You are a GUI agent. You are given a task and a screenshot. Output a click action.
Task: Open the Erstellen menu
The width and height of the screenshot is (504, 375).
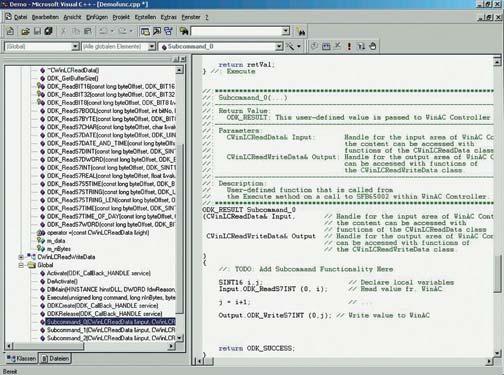point(145,17)
